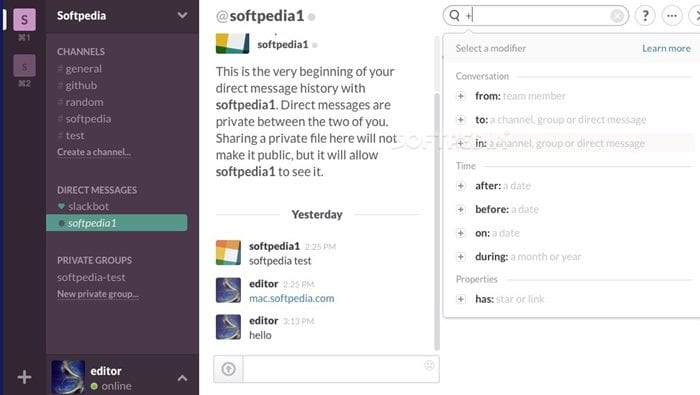Click the help question mark icon
700x395 pixels.
click(645, 16)
